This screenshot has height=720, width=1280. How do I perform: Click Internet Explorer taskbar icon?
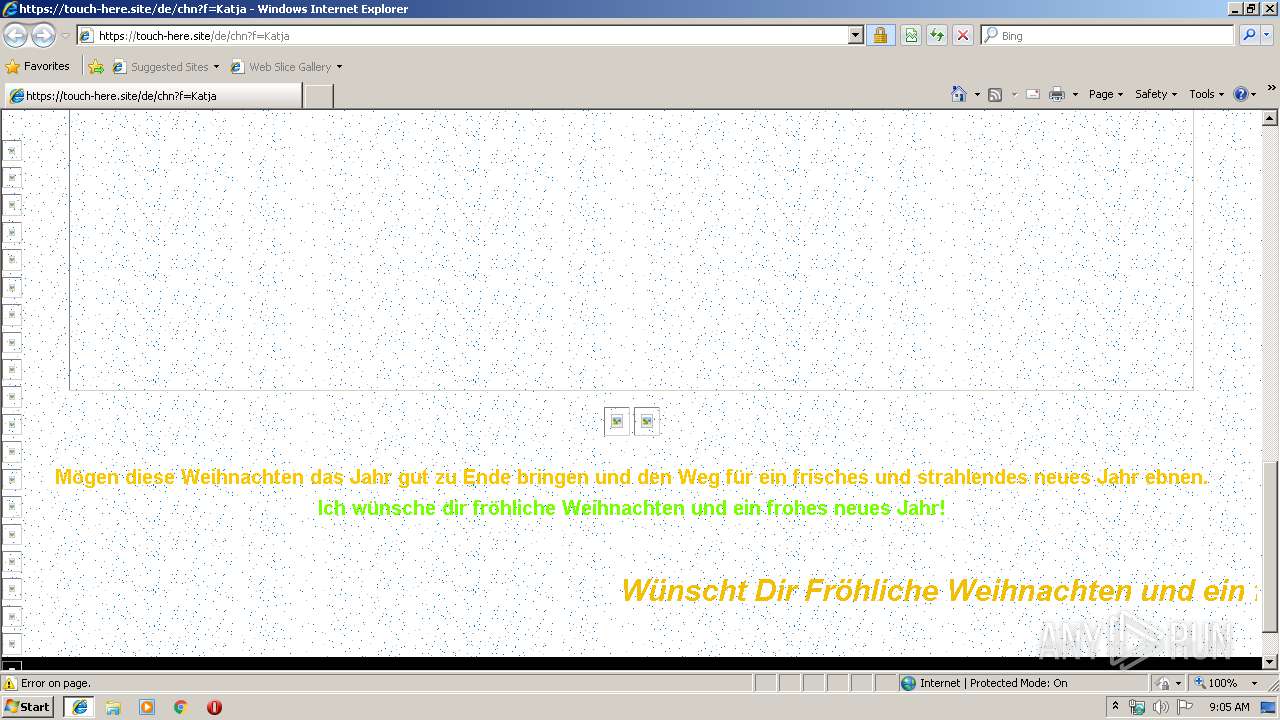[x=79, y=706]
